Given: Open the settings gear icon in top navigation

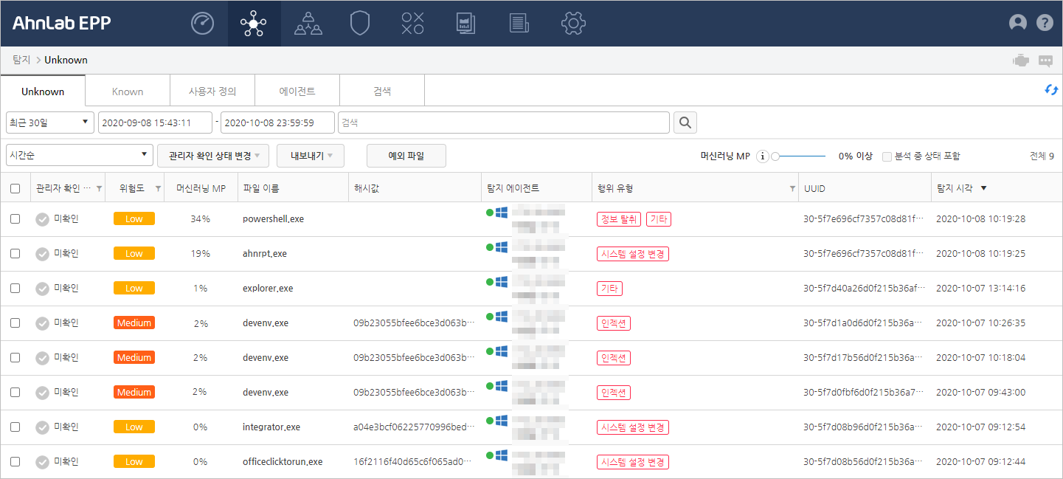Looking at the screenshot, I should 572,23.
